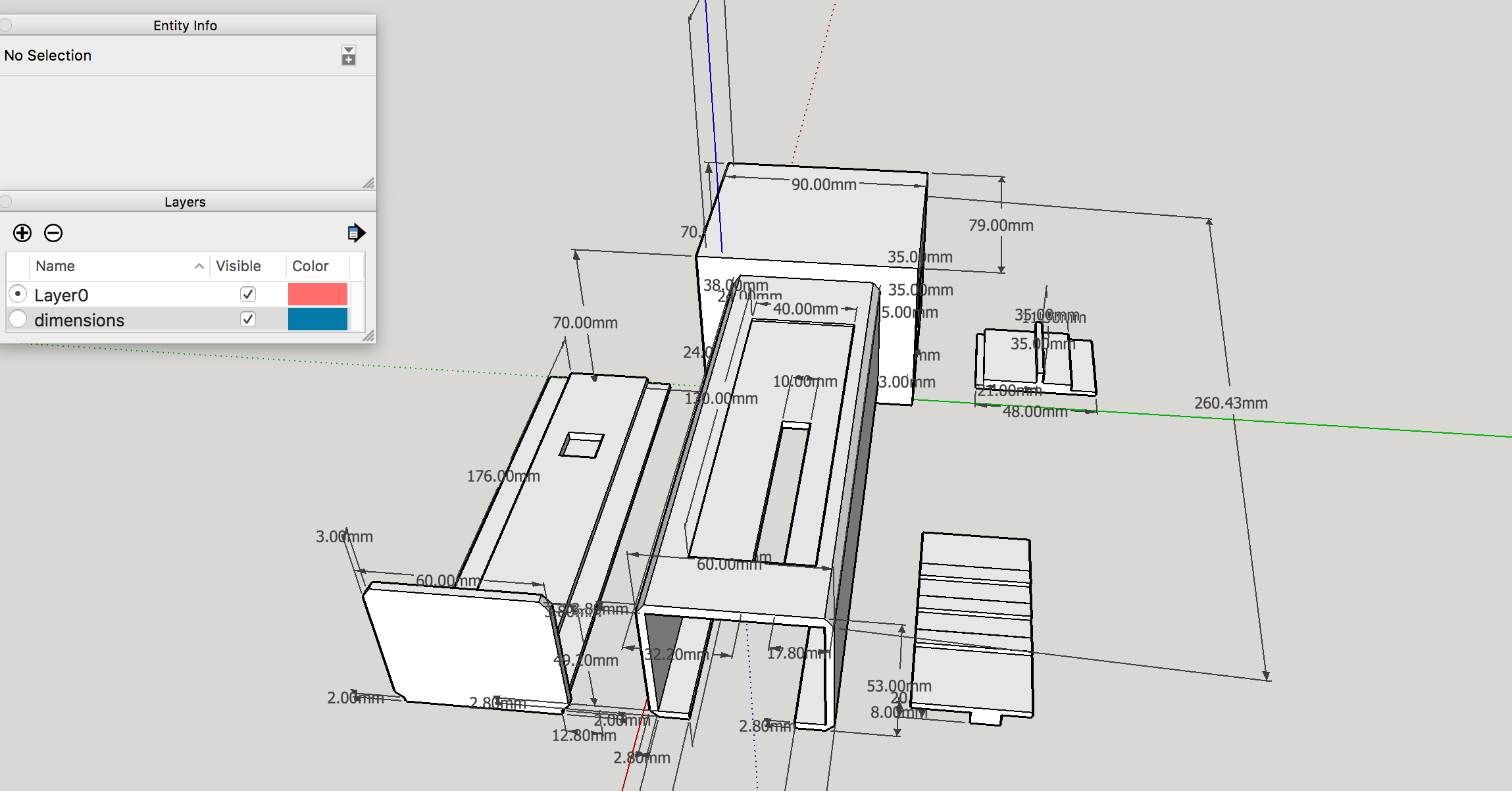Viewport: 1512px width, 791px height.
Task: Sort layers by the Name column header
Action: click(x=56, y=266)
